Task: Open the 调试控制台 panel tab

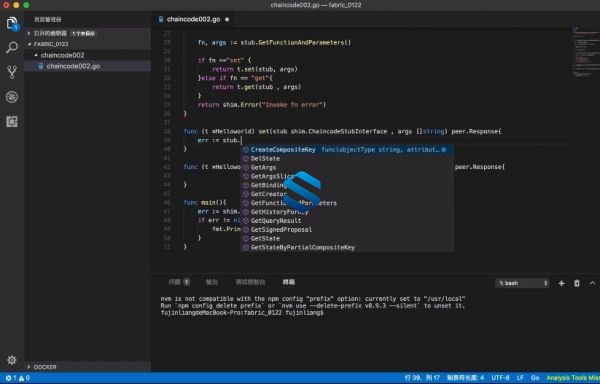Action: pyautogui.click(x=250, y=282)
